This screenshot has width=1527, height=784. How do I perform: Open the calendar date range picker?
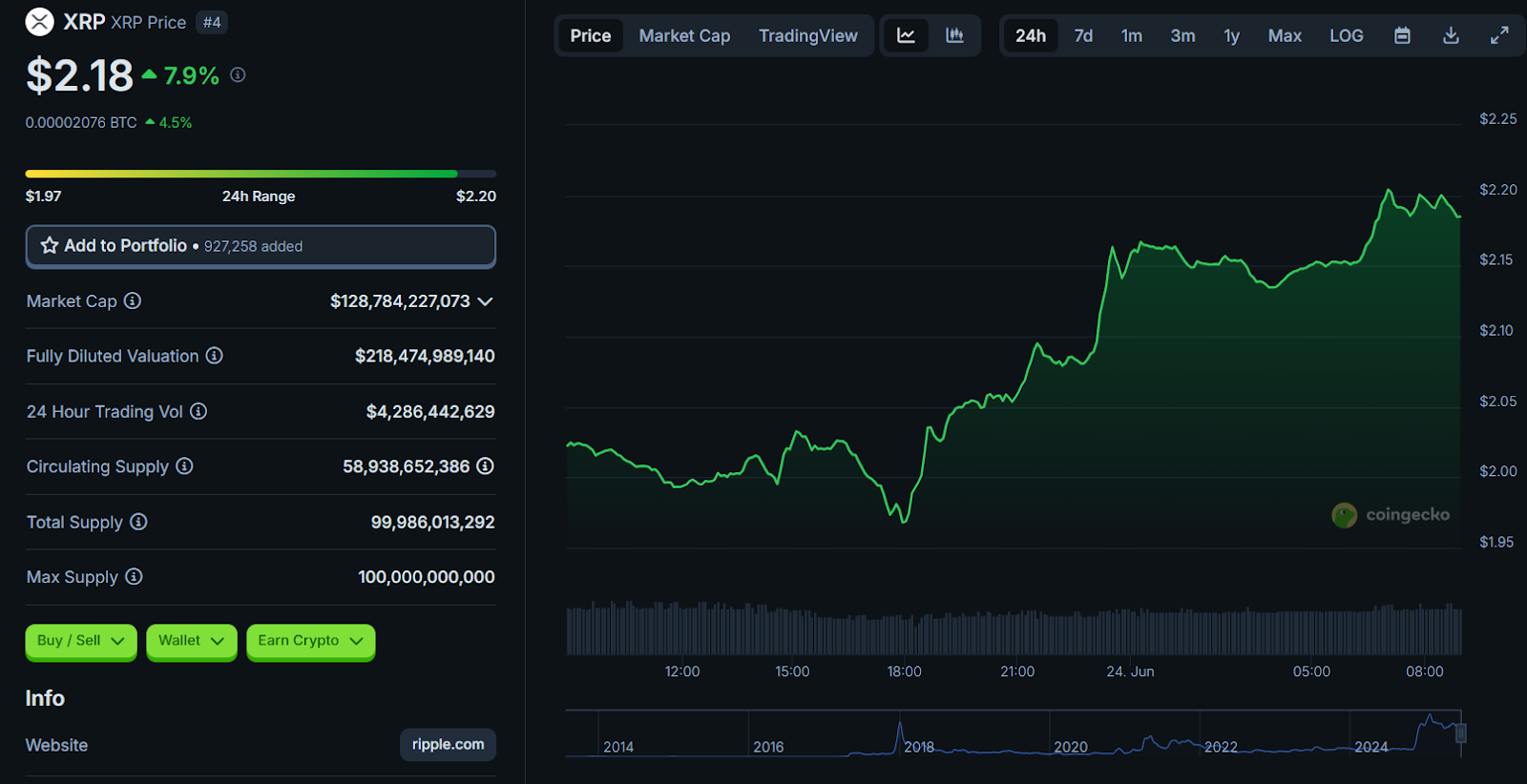(1402, 35)
